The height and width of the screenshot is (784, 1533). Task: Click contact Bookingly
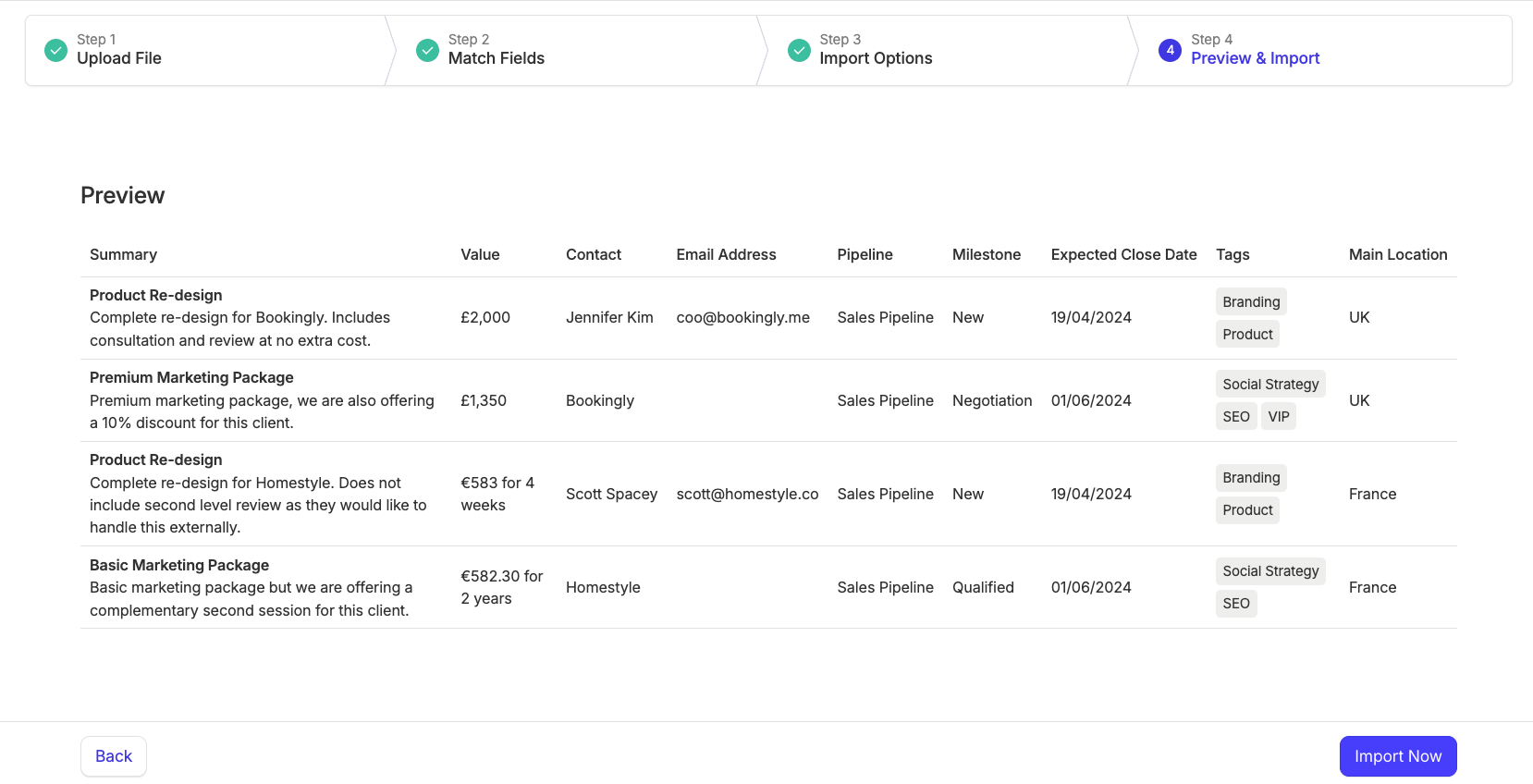coord(600,400)
